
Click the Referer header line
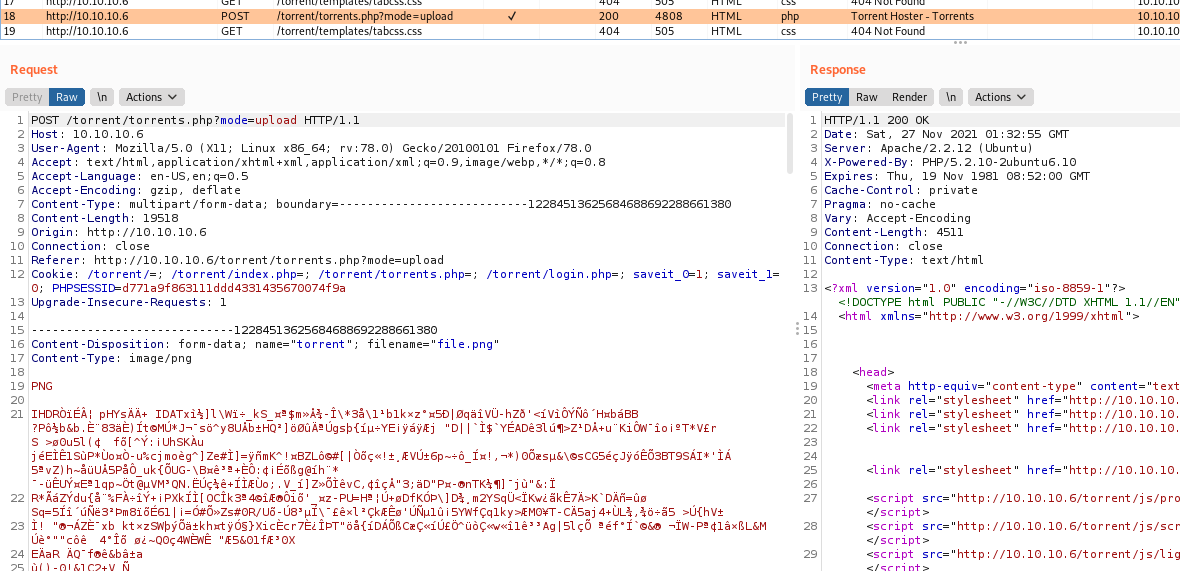tap(237, 260)
